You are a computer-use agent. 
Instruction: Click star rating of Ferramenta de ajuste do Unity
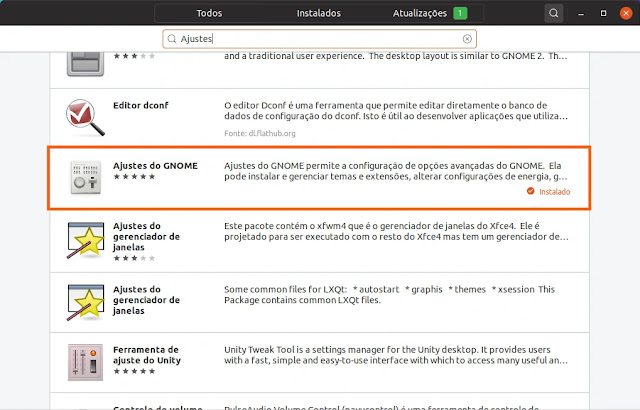pos(134,371)
